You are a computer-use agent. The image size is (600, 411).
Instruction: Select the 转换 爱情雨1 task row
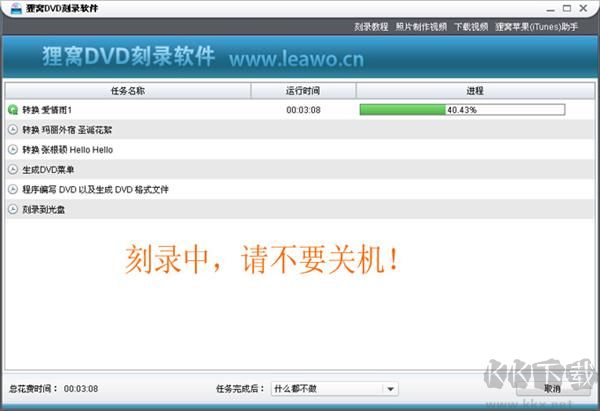(300, 110)
